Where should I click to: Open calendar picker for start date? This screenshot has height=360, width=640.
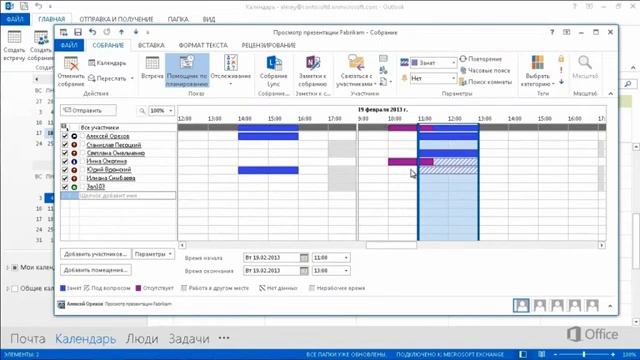point(304,258)
